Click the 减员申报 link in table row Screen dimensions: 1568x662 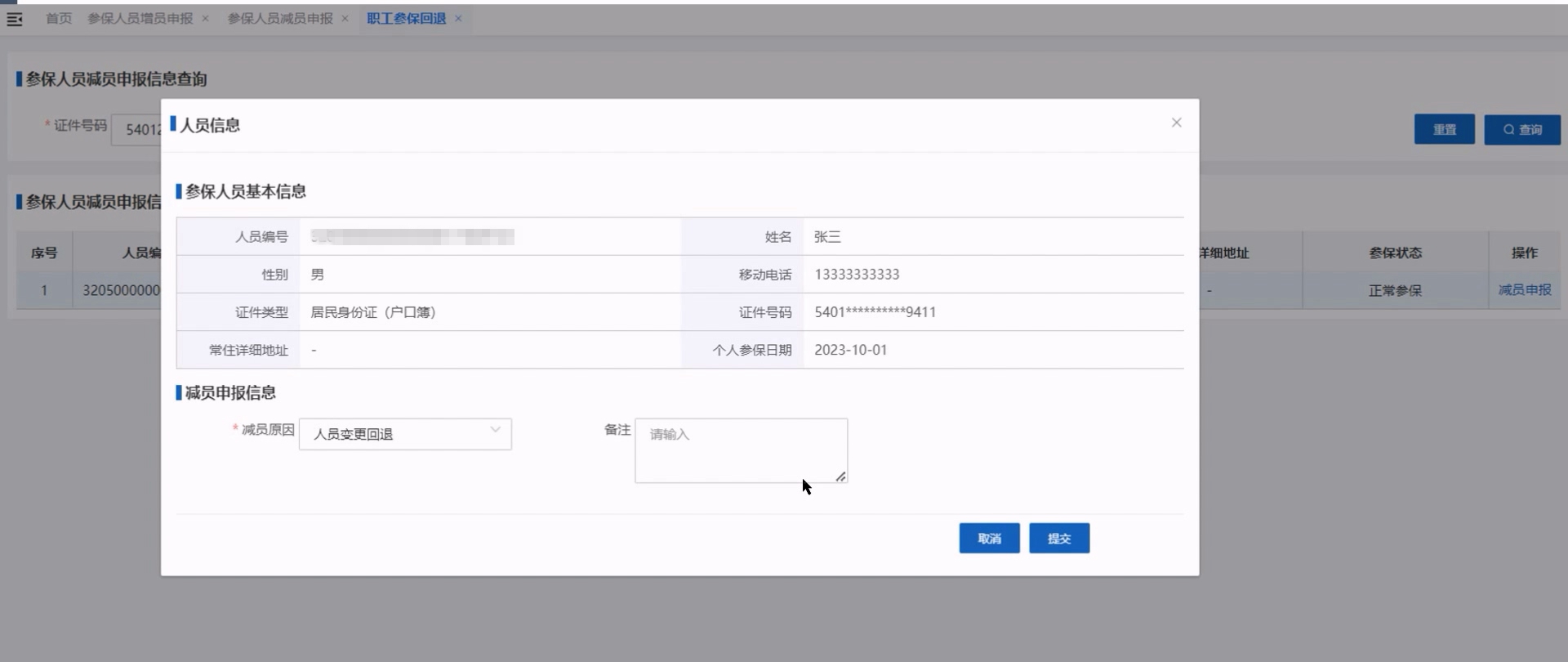(1524, 290)
